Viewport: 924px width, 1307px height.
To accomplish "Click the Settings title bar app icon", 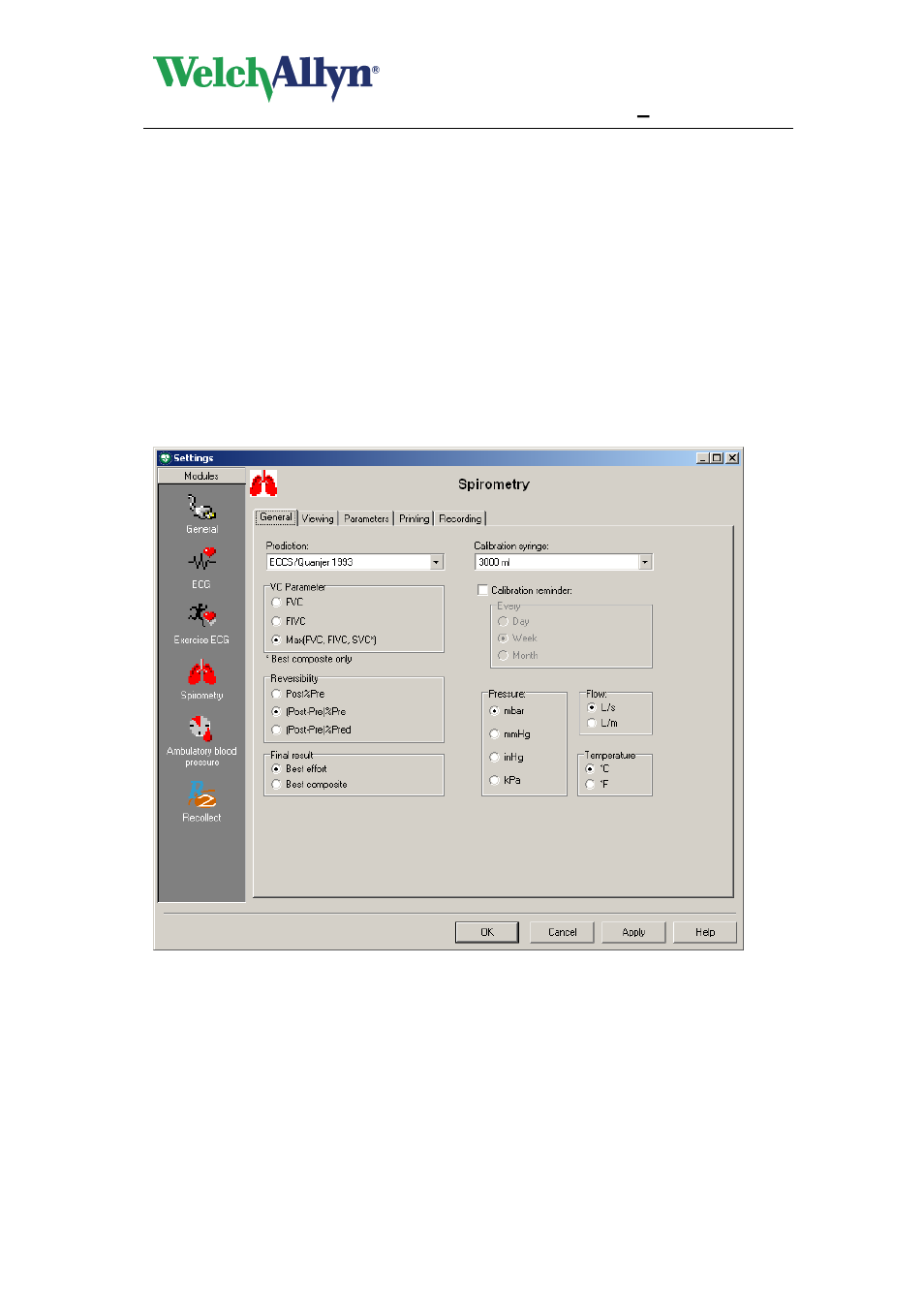I will [x=165, y=458].
